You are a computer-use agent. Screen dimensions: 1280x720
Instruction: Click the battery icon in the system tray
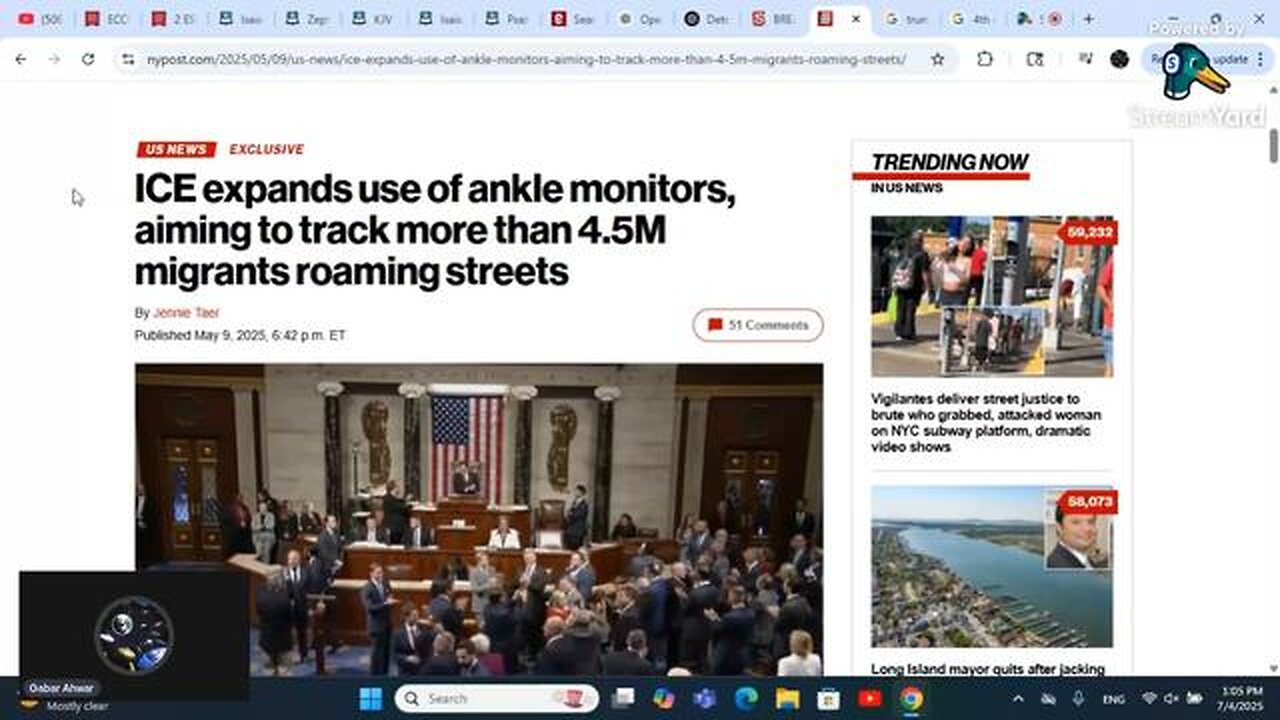pyautogui.click(x=1194, y=699)
